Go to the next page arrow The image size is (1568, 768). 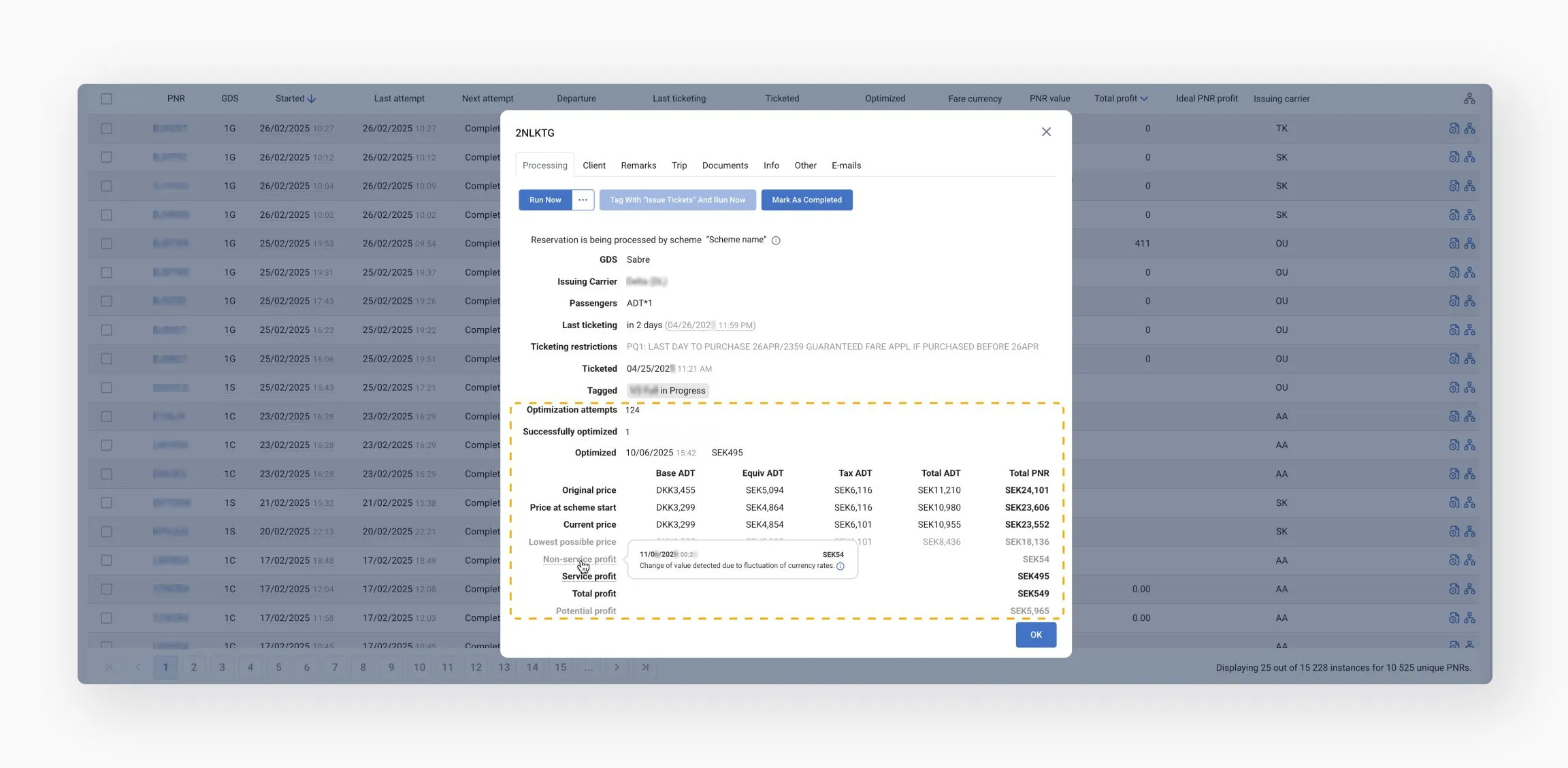617,667
